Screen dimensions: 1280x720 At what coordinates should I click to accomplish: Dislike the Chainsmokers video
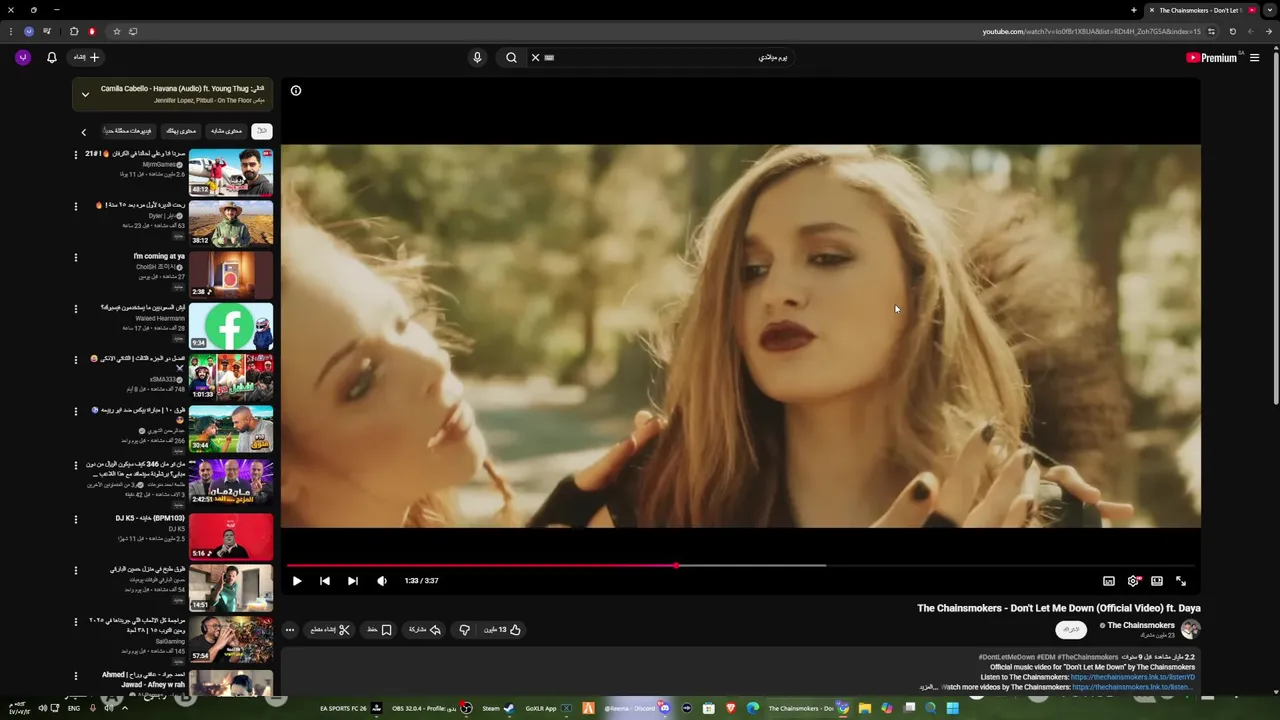pyautogui.click(x=464, y=630)
